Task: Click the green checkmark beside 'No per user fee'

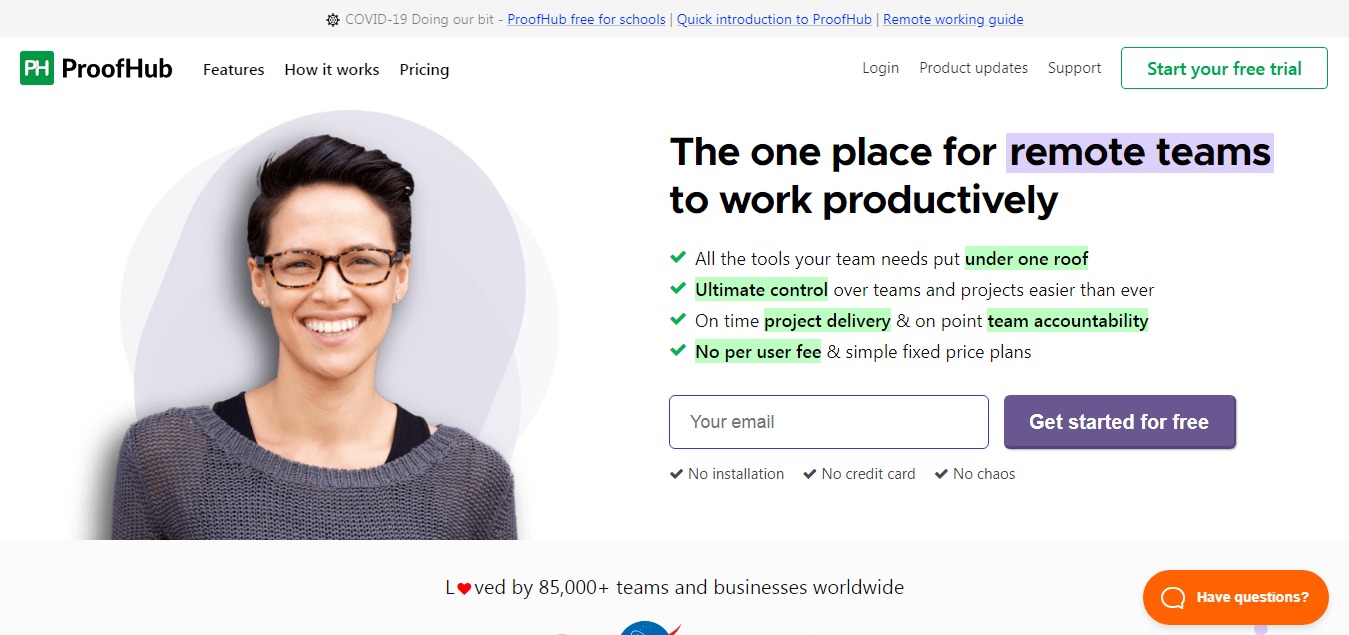Action: pyautogui.click(x=678, y=351)
